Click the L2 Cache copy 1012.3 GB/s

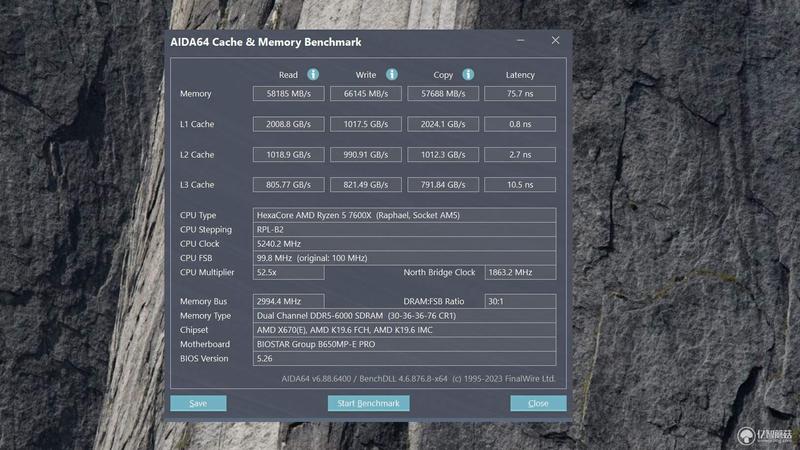(443, 155)
